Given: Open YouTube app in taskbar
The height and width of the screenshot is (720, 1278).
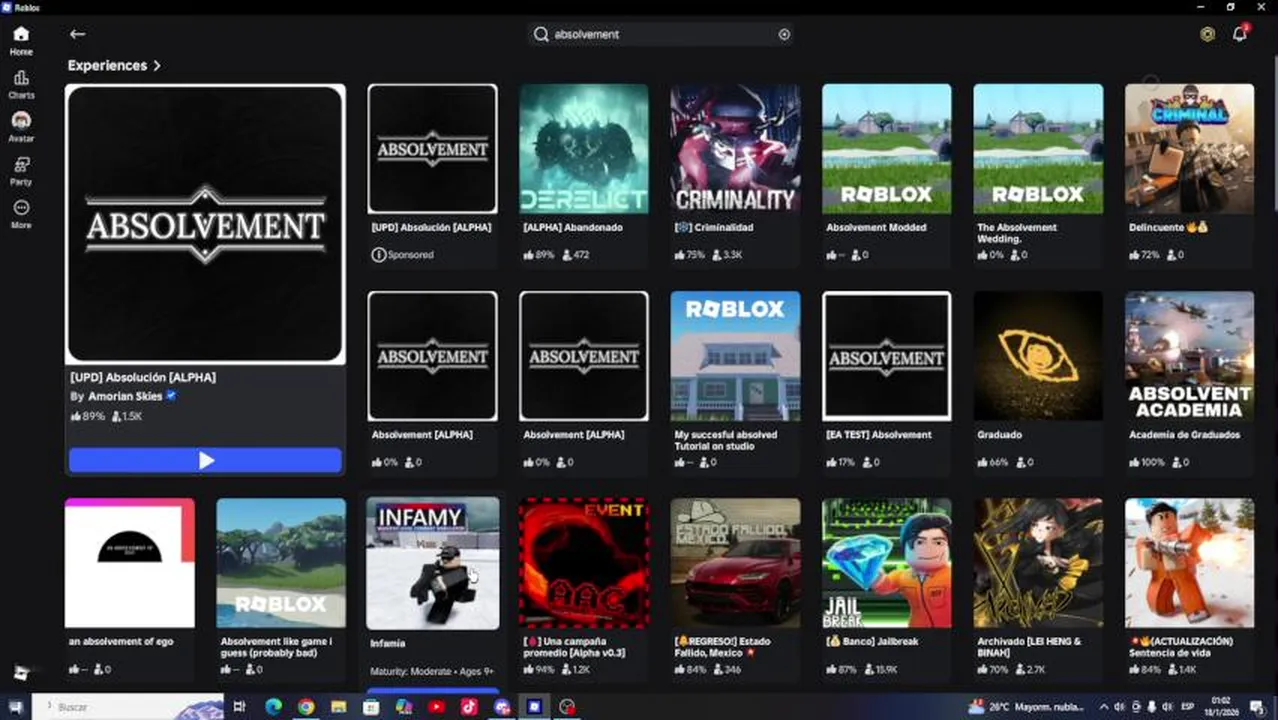Looking at the screenshot, I should 436,707.
